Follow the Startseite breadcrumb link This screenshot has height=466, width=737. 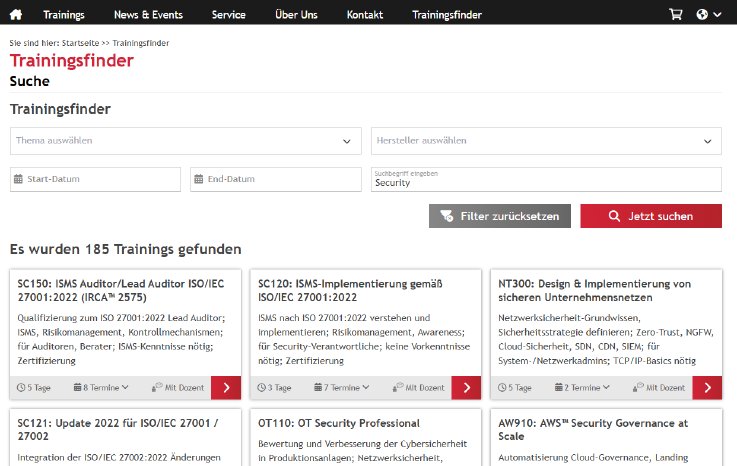[80, 43]
